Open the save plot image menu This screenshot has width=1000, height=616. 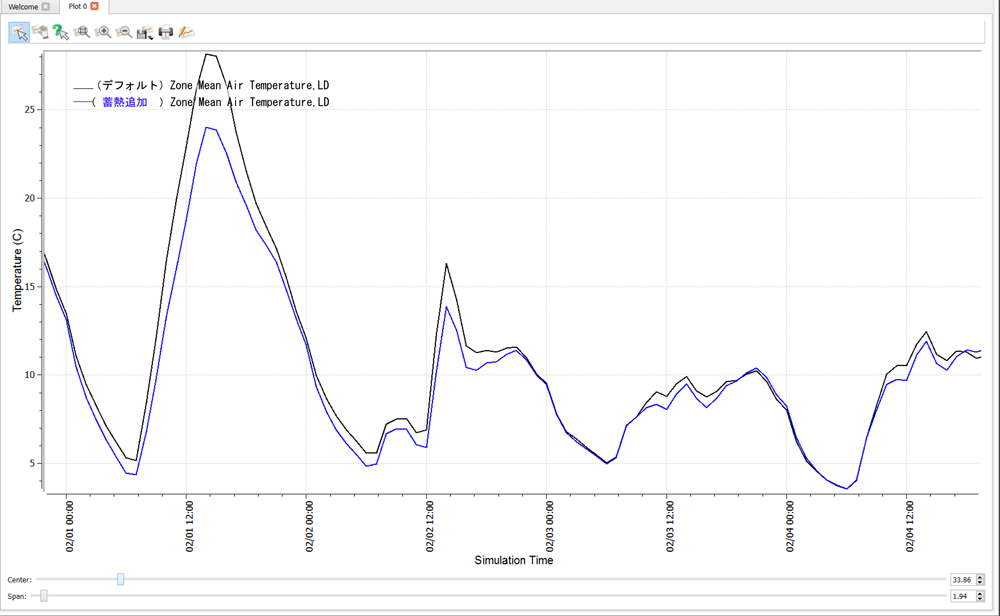point(145,33)
